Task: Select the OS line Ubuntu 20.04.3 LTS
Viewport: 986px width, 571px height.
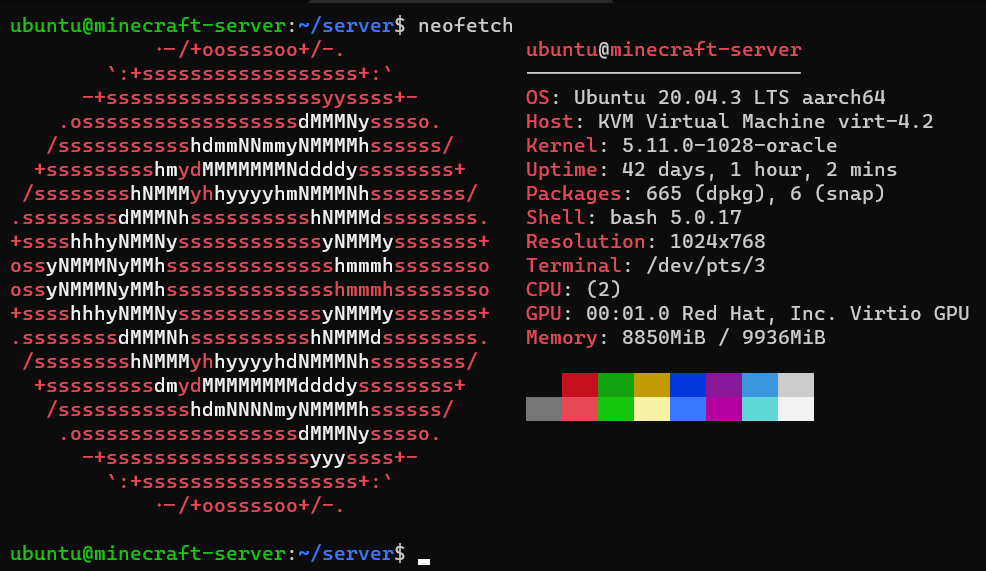Action: pyautogui.click(x=706, y=97)
